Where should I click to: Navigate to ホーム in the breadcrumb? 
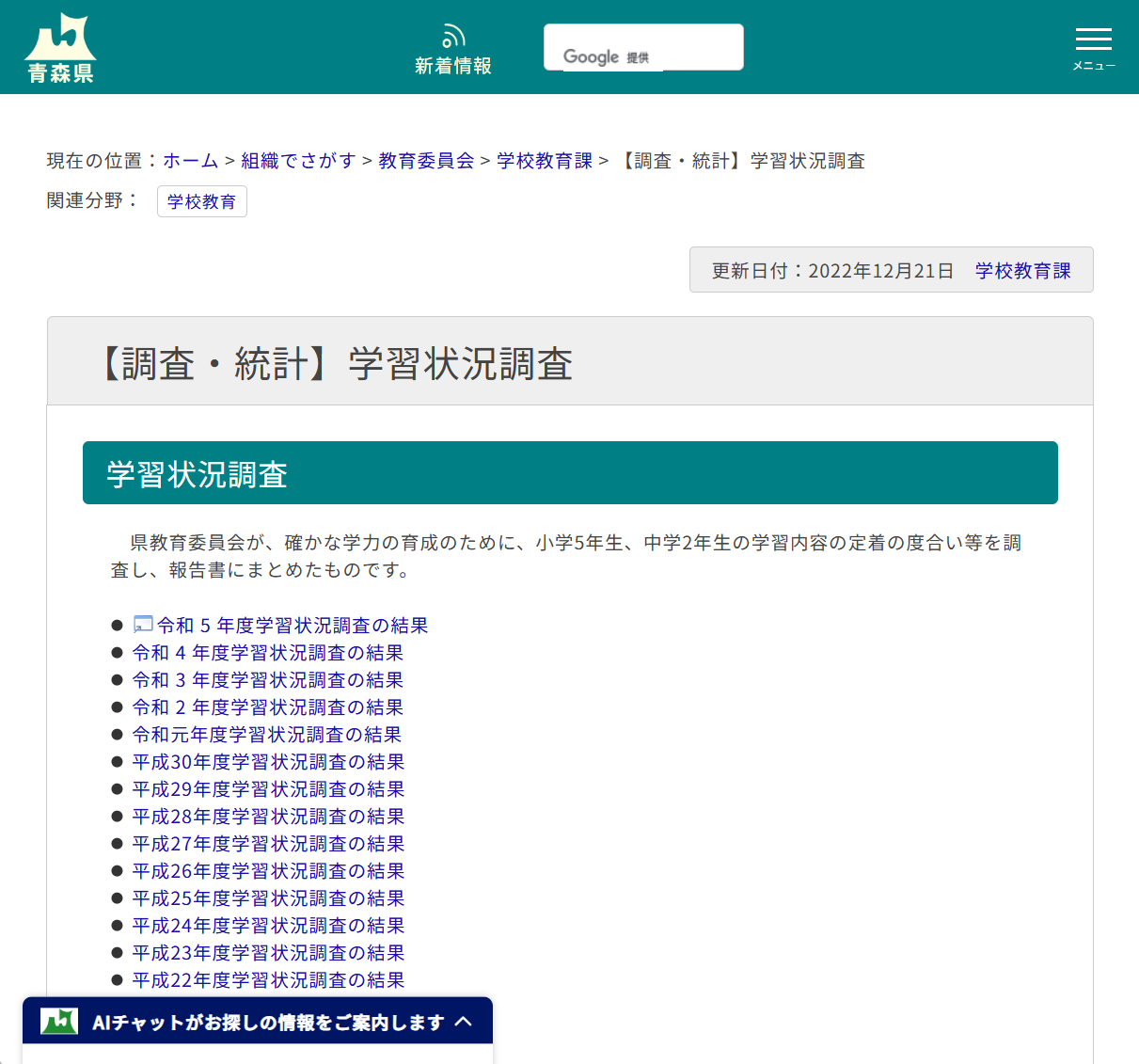[x=190, y=161]
